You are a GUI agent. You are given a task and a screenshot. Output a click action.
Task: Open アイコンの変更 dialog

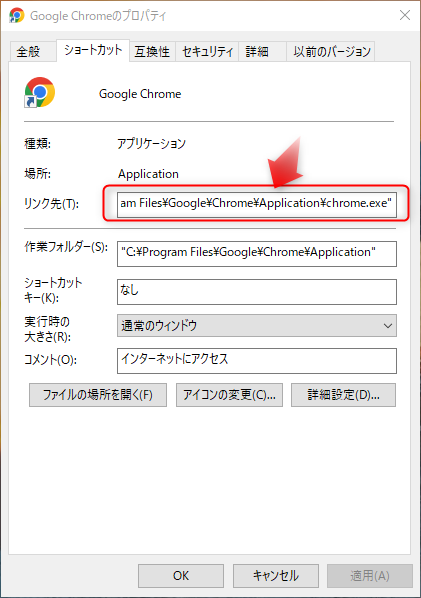pyautogui.click(x=229, y=395)
